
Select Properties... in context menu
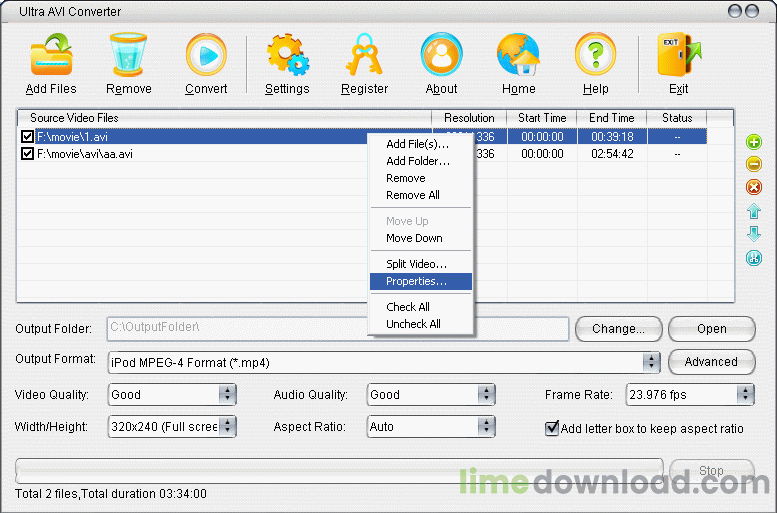pos(416,281)
